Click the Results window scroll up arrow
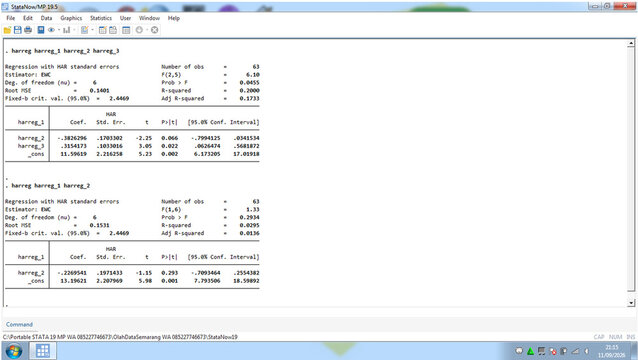This screenshot has height=360, width=638. click(631, 43)
